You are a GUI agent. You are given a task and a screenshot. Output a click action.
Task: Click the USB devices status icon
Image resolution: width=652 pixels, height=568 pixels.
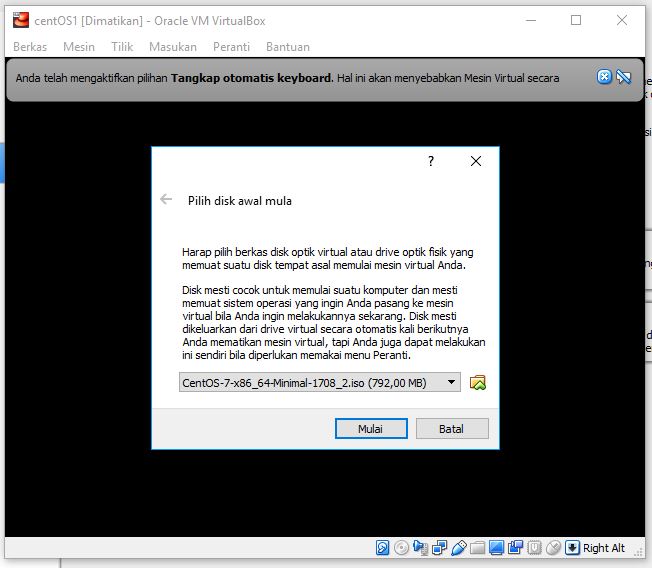click(458, 548)
